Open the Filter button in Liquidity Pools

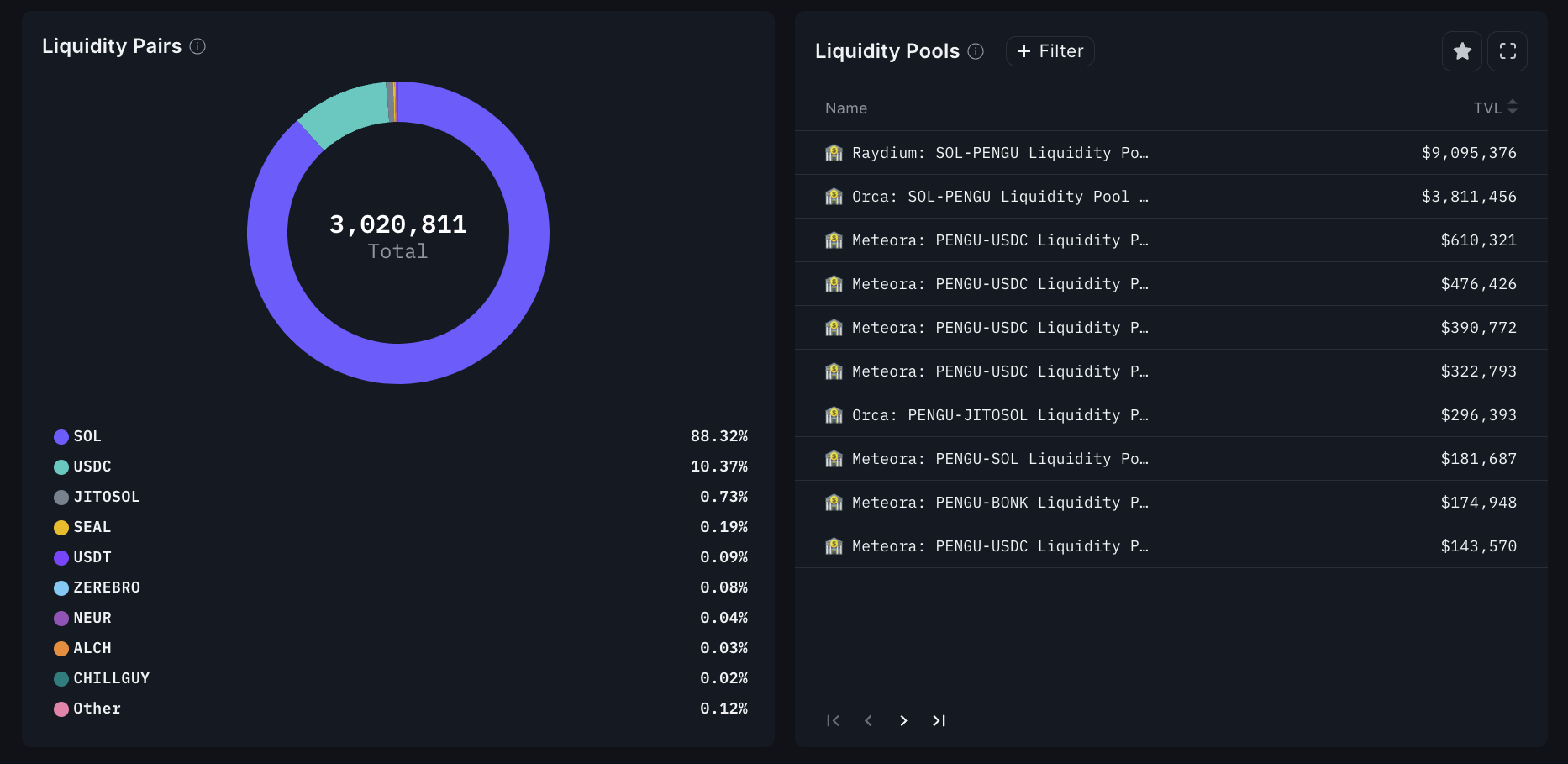[1050, 51]
